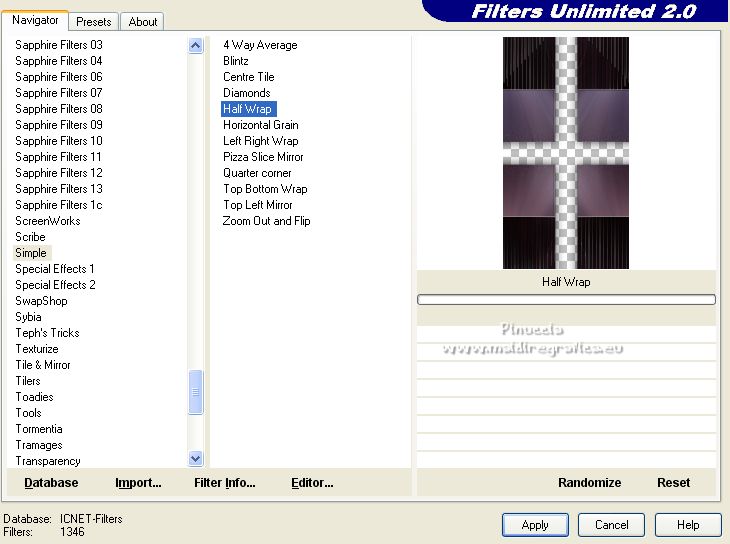This screenshot has width=730, height=544.
Task: Open the Editor... button
Action: pyautogui.click(x=312, y=483)
